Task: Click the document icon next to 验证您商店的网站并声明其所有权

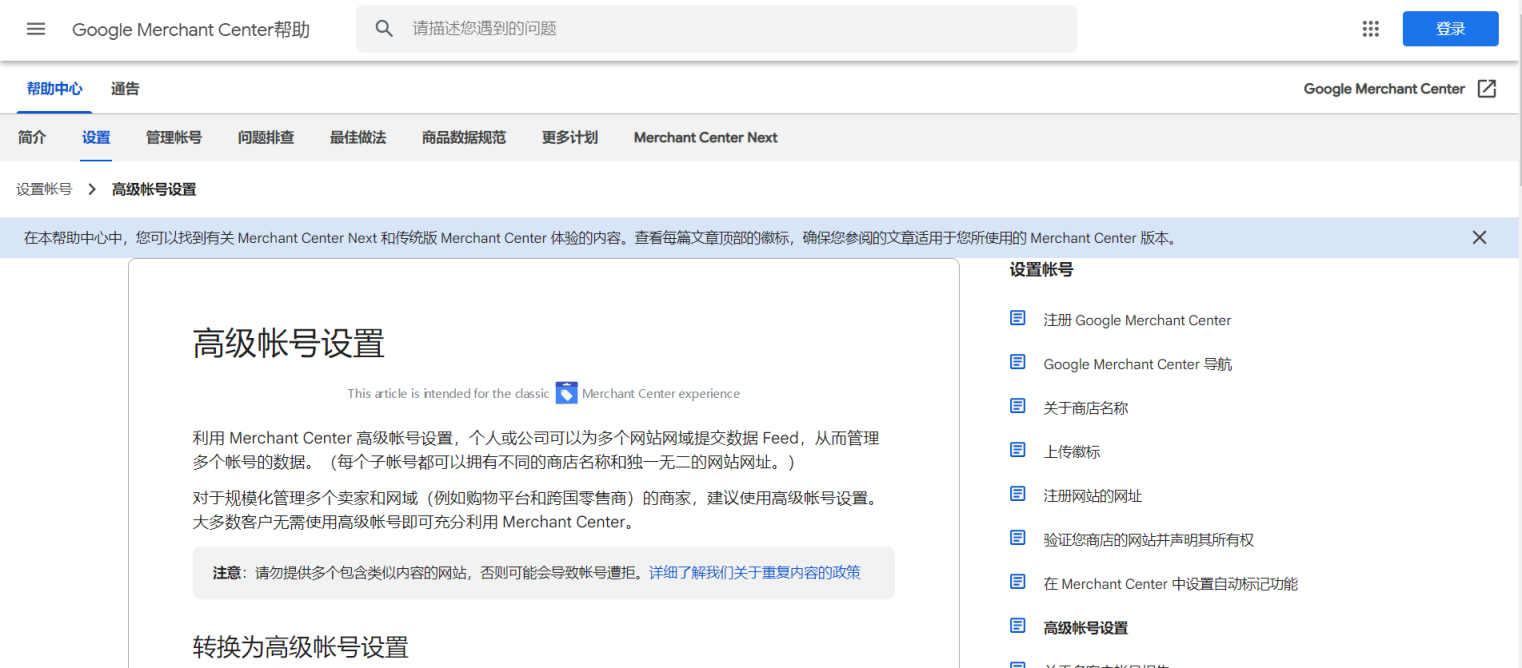Action: click(1017, 537)
